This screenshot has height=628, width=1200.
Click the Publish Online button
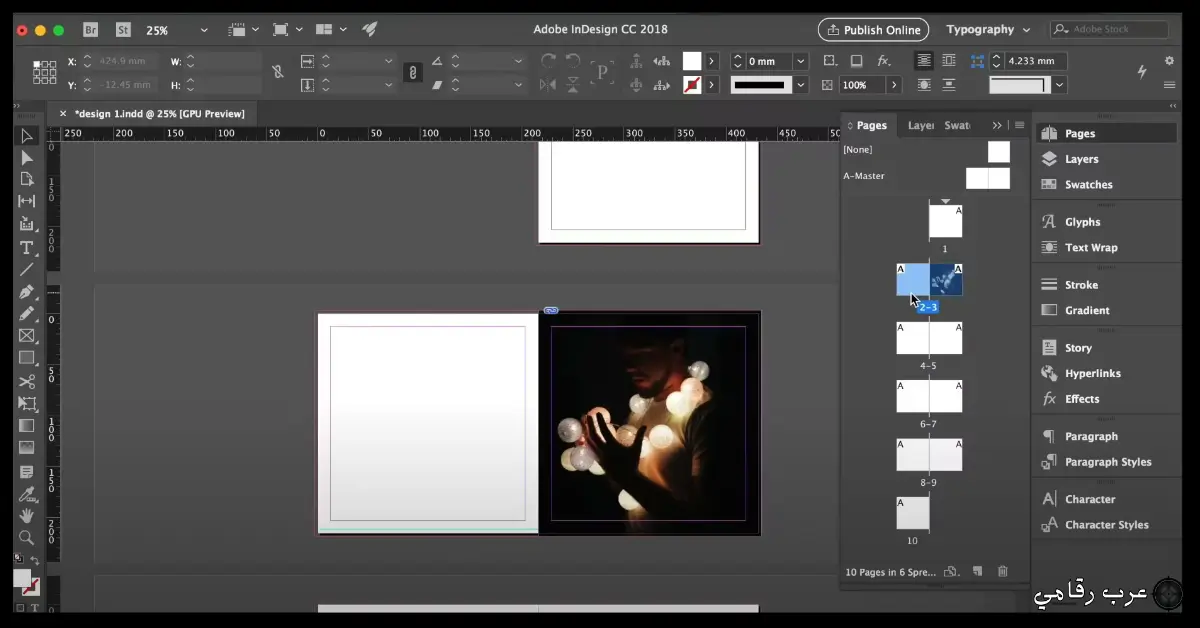click(x=873, y=29)
